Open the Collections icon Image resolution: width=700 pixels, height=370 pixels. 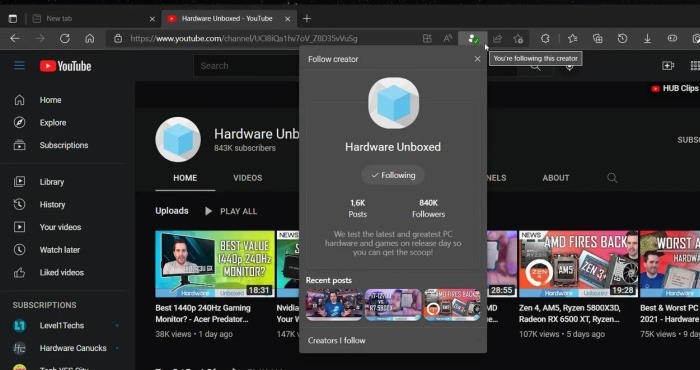tap(598, 39)
